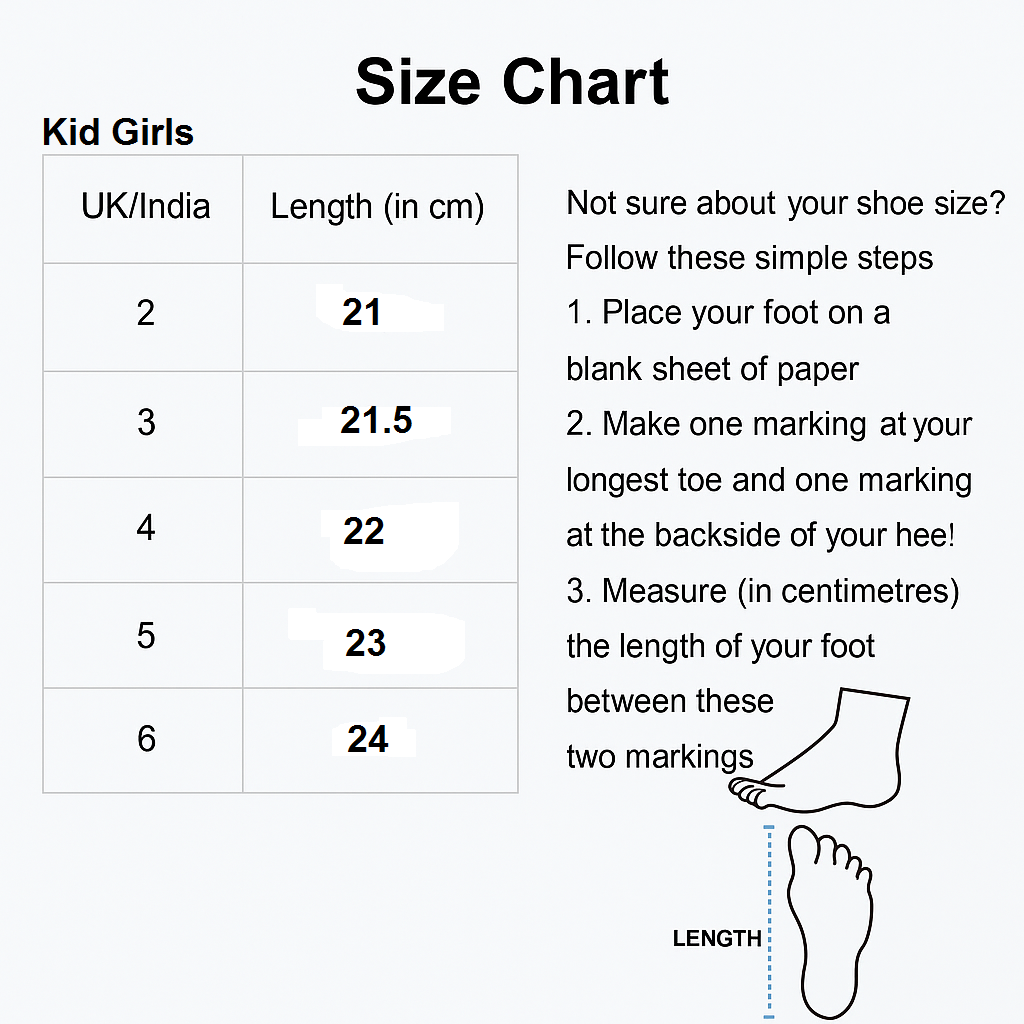Select UK/India size 3 cell

coord(143,424)
